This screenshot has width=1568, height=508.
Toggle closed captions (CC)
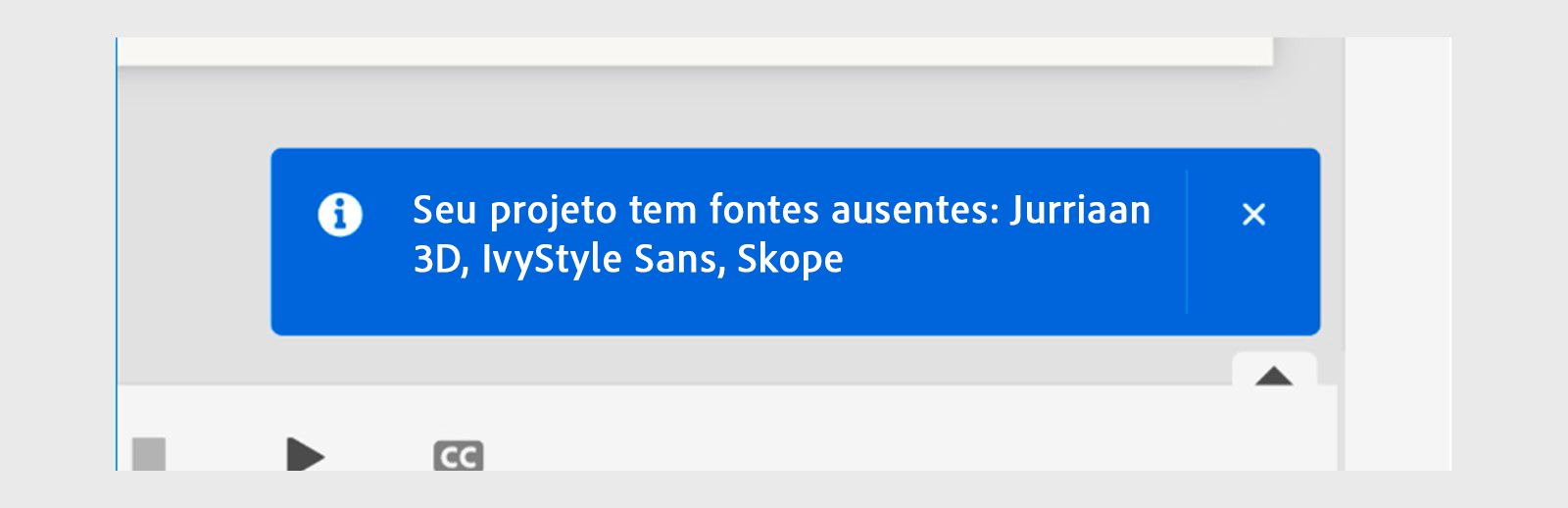[x=459, y=456]
